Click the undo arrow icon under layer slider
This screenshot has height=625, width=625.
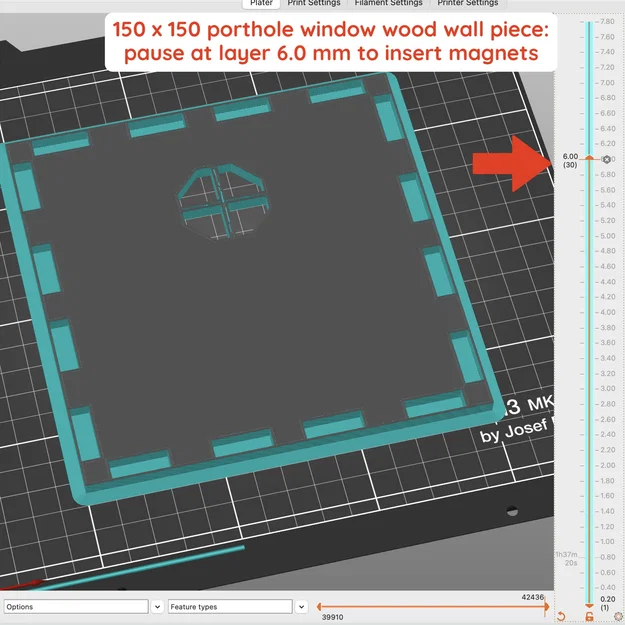tap(561, 616)
